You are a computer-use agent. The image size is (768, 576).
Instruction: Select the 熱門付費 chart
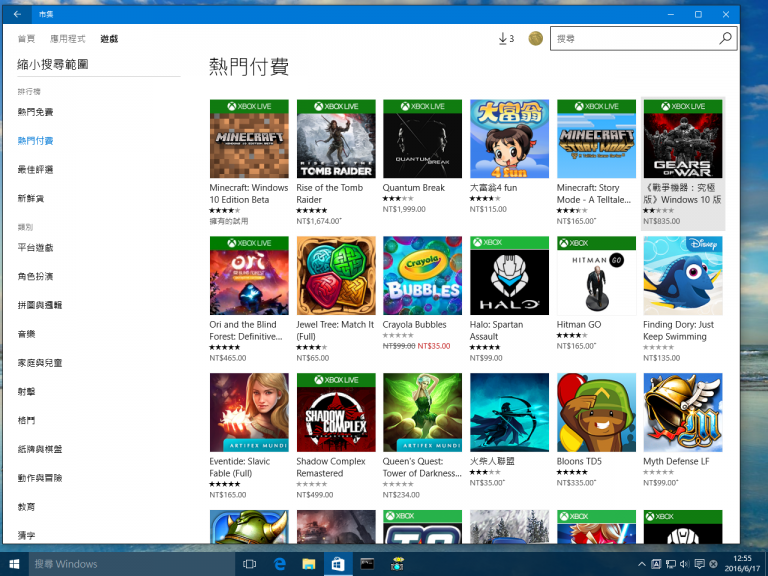(x=35, y=141)
